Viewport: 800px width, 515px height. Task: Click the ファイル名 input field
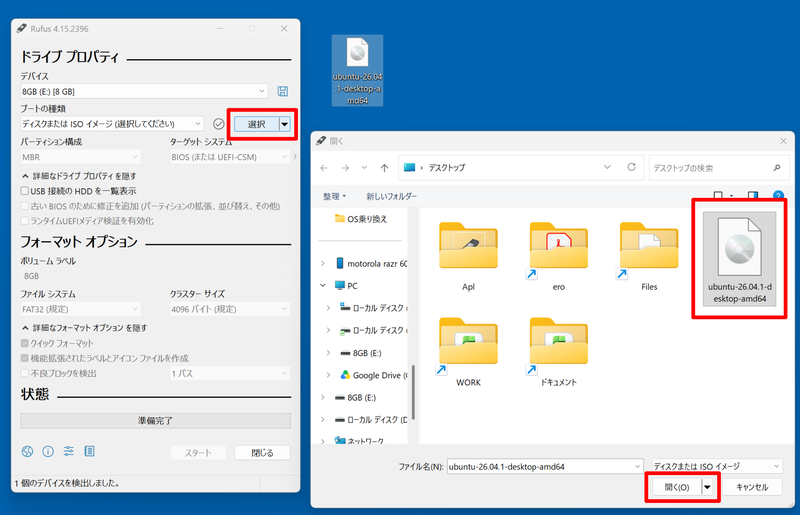click(545, 467)
